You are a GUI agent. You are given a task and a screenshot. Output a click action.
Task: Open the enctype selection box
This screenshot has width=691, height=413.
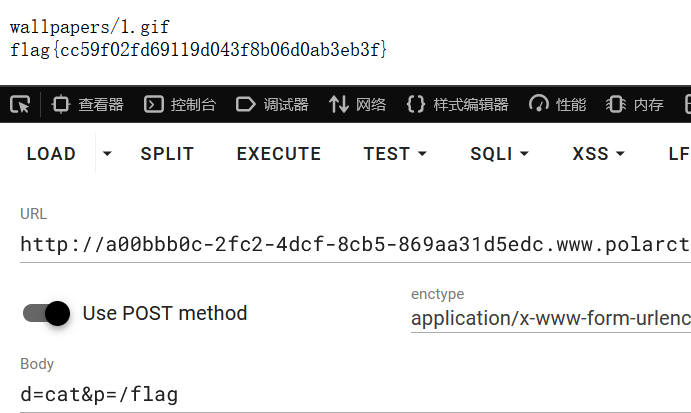550,319
